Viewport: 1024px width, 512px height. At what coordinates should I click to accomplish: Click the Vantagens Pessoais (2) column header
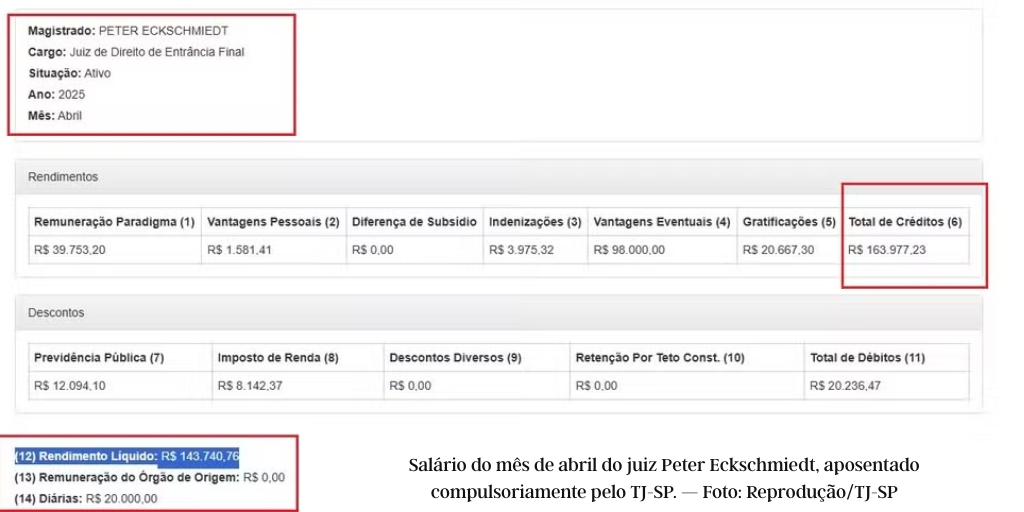pyautogui.click(x=272, y=222)
